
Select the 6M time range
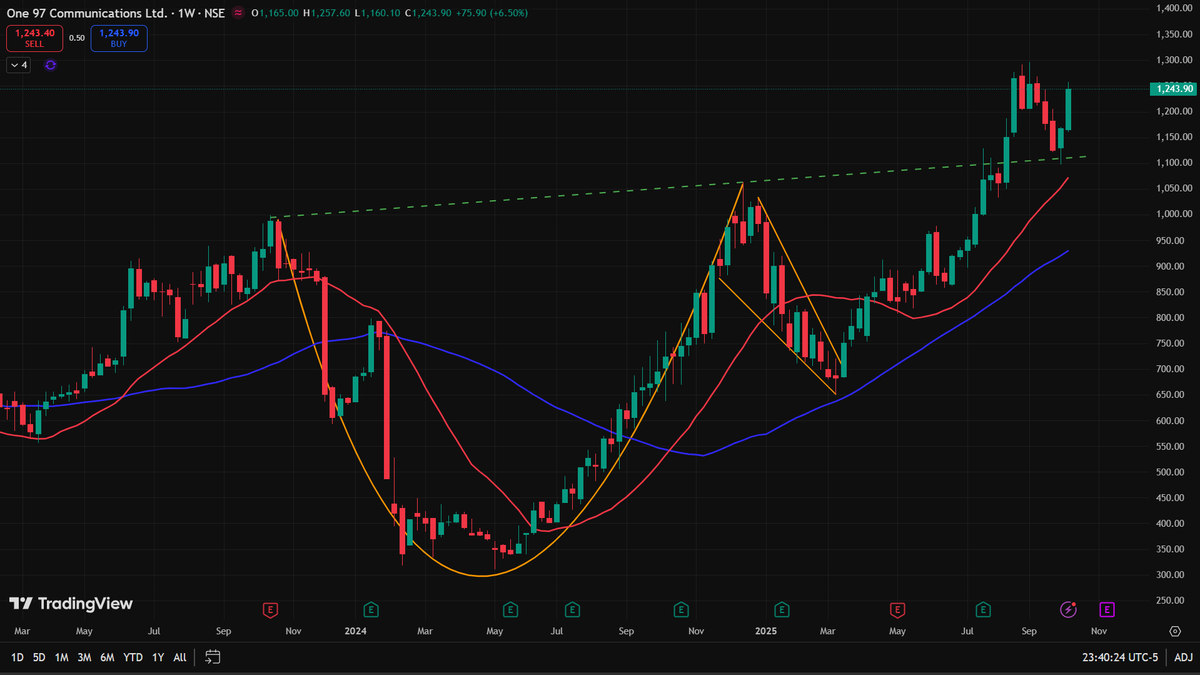click(x=108, y=657)
